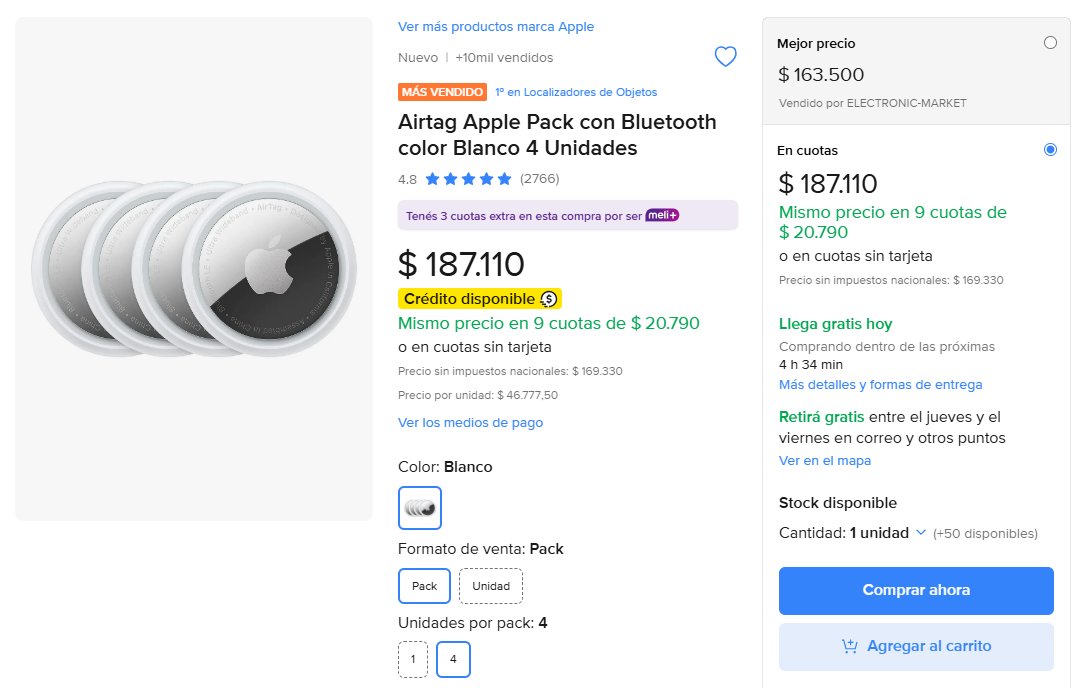This screenshot has width=1086, height=688.
Task: Click the MÁS VENDIDO orange badge
Action: pyautogui.click(x=442, y=92)
